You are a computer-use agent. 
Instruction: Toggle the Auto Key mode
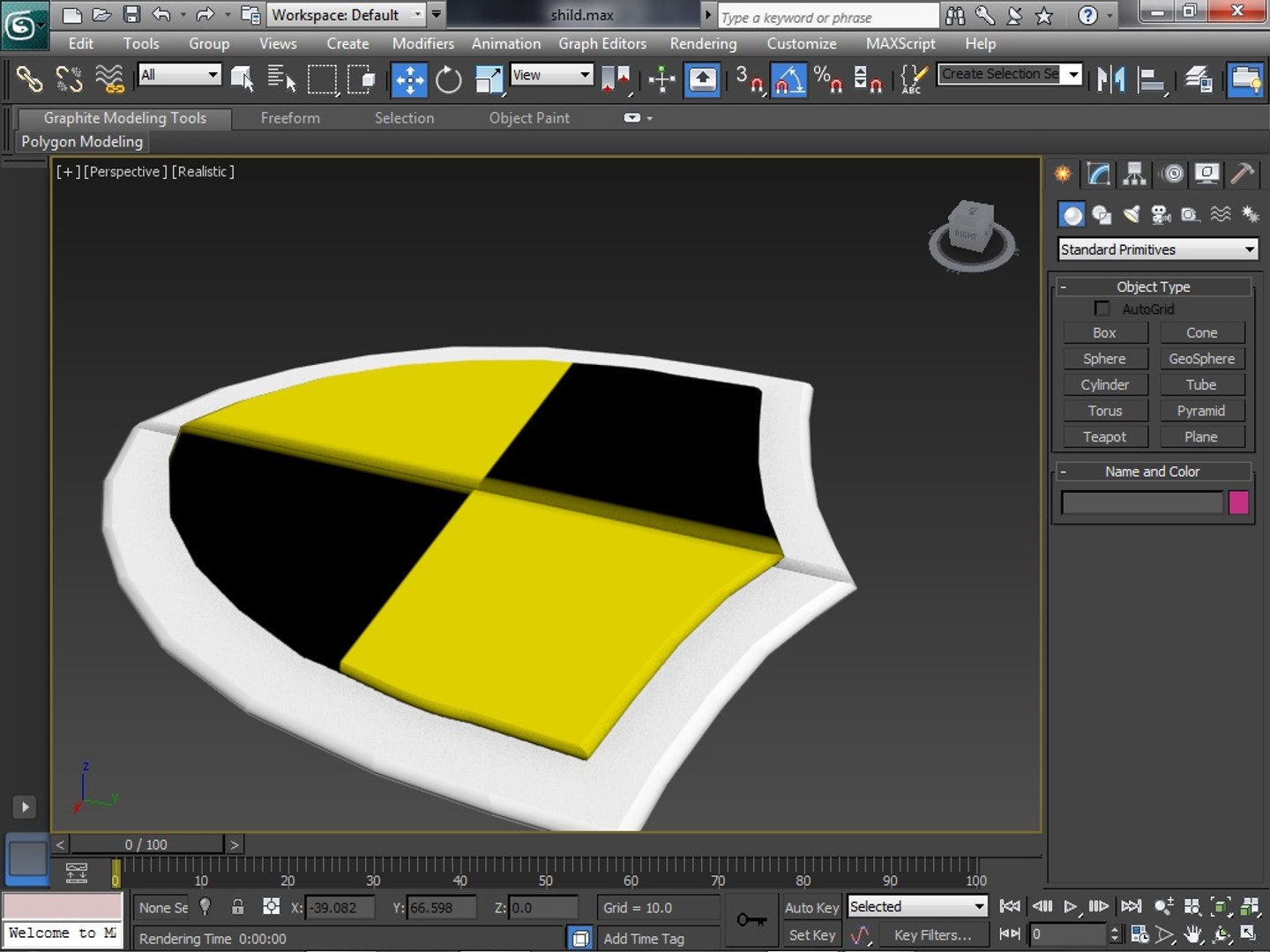811,907
